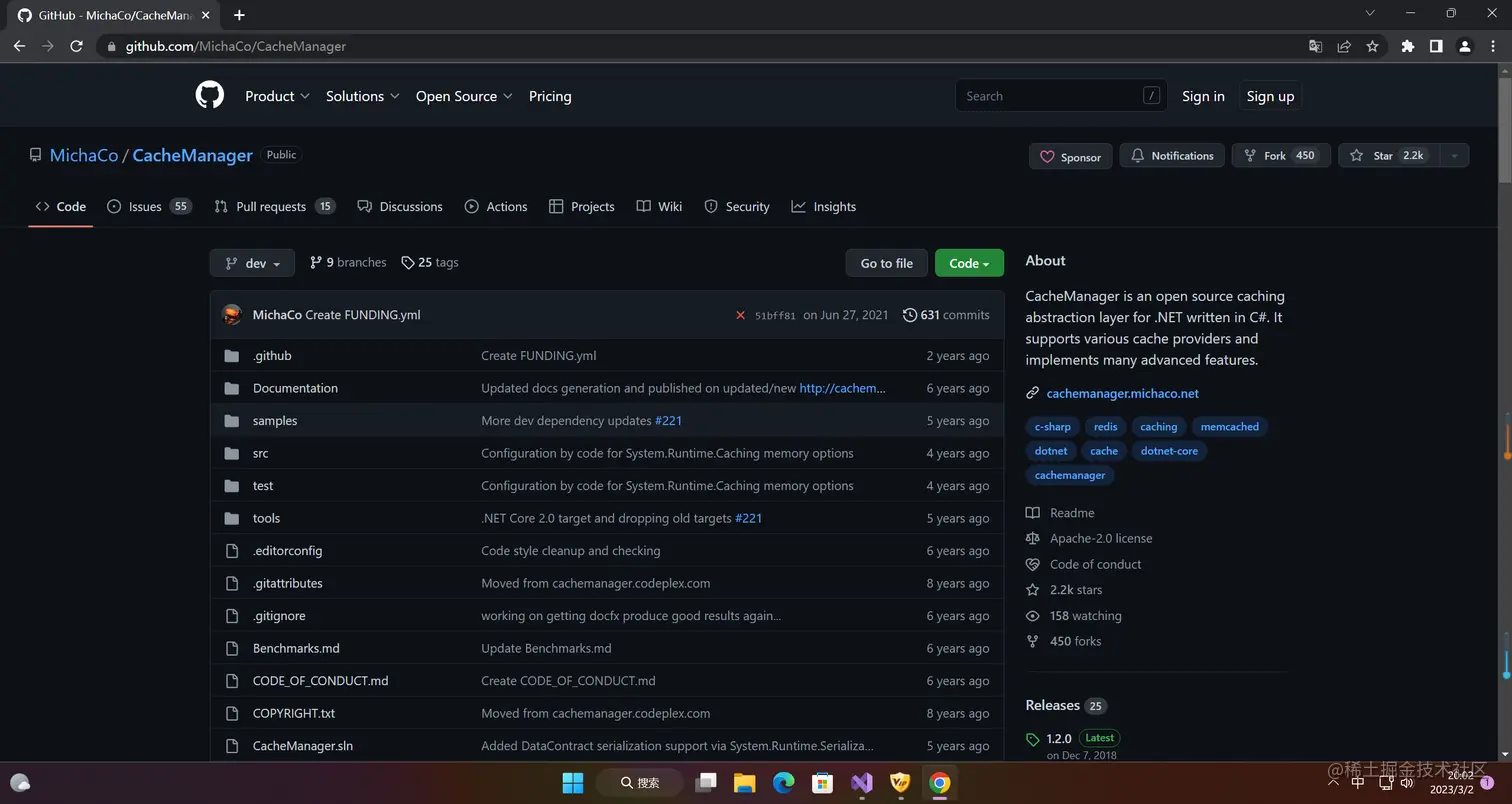Open new browser tab with plus
This screenshot has width=1512, height=804.
point(239,15)
